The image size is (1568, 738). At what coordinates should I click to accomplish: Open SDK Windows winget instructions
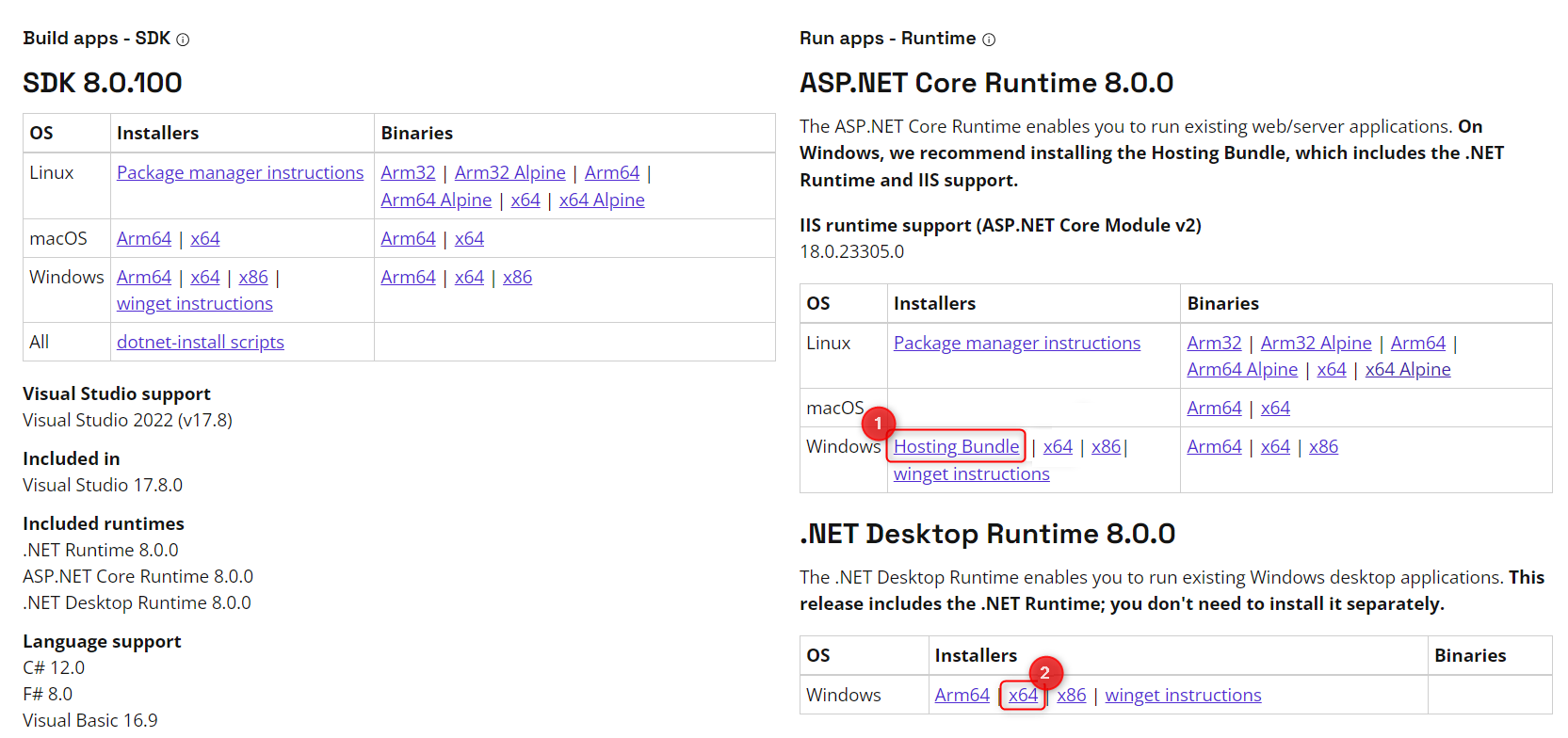[x=195, y=303]
